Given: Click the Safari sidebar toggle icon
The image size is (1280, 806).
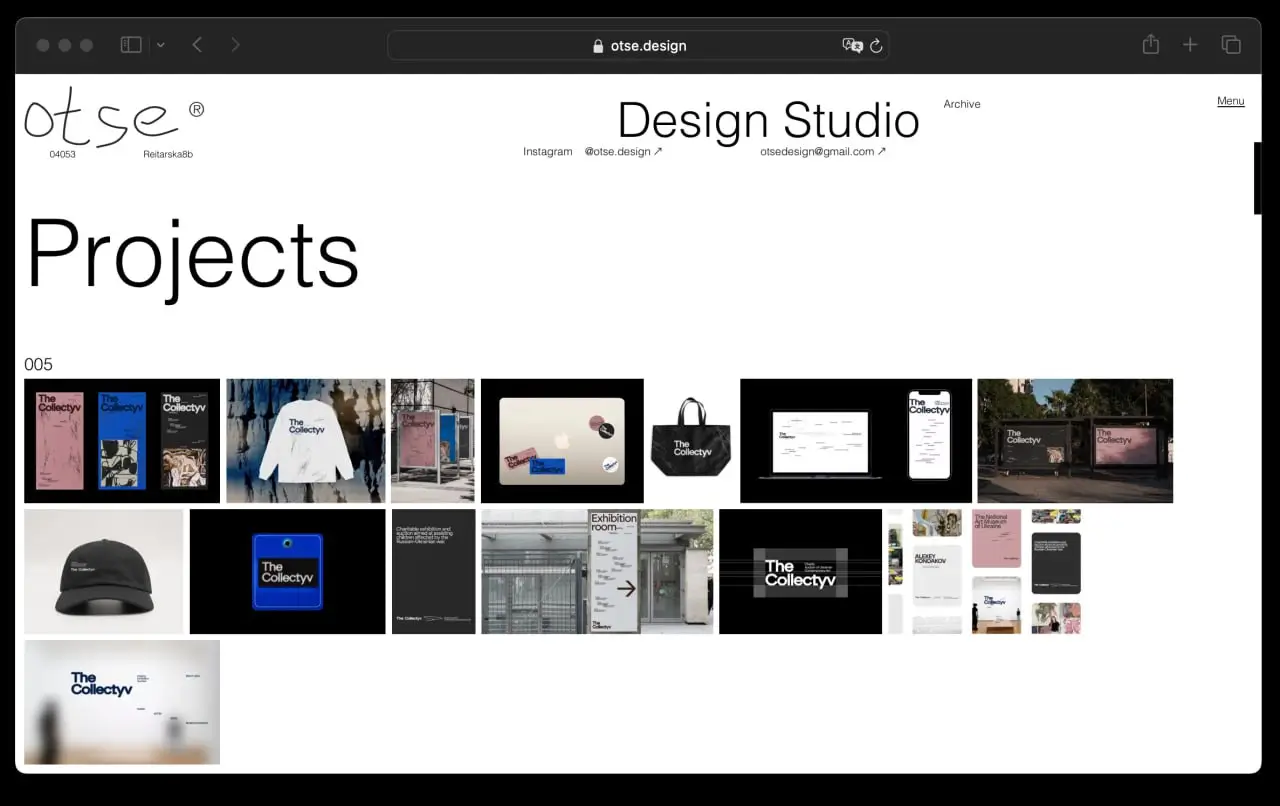Looking at the screenshot, I should click(131, 45).
